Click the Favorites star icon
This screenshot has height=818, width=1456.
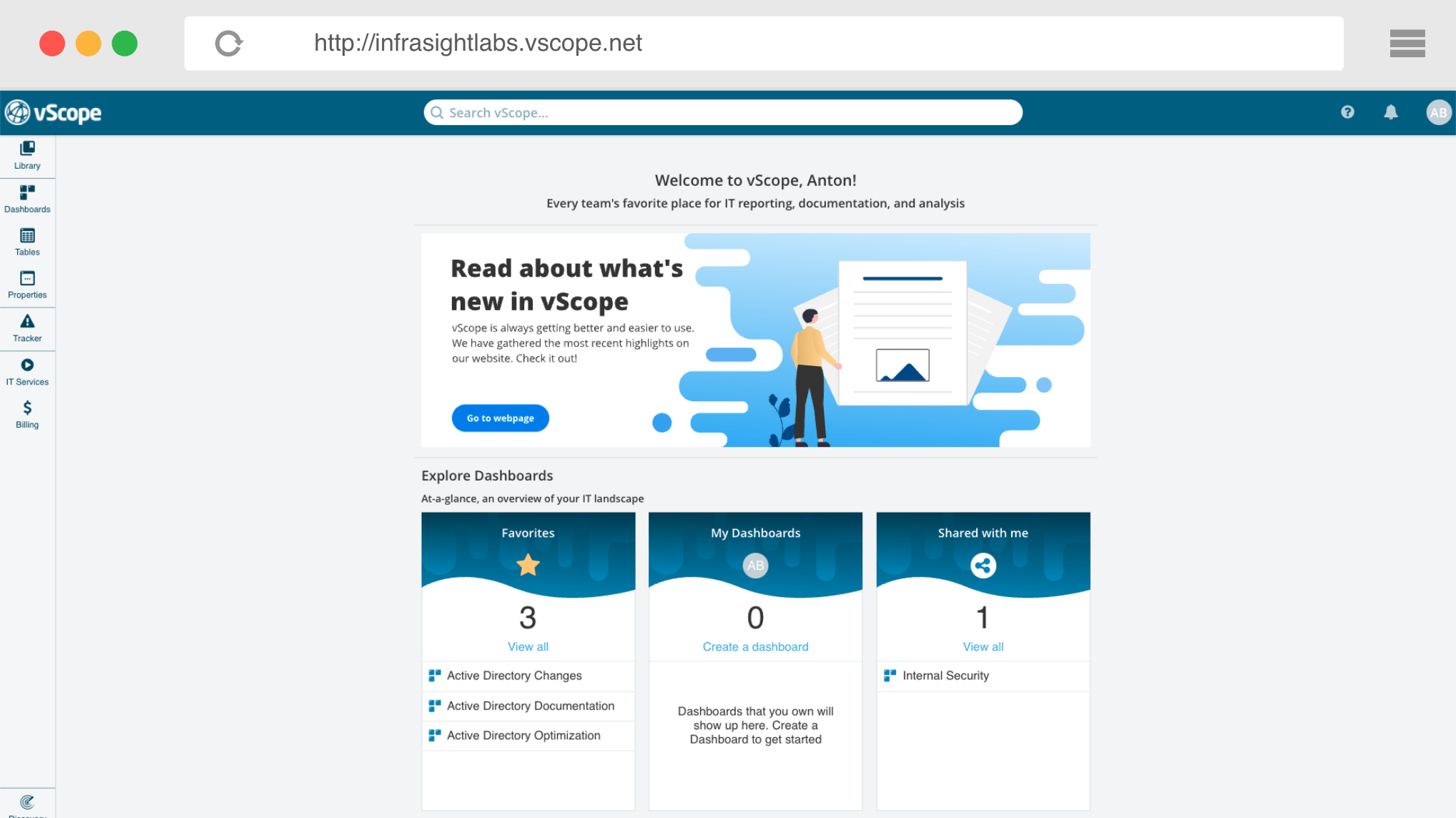coord(528,565)
